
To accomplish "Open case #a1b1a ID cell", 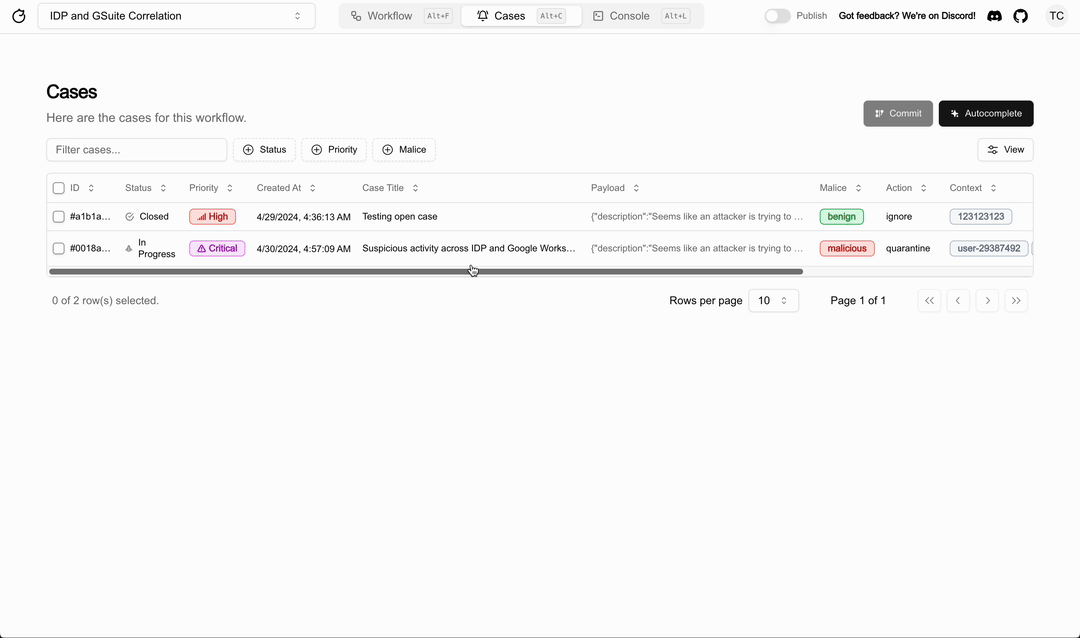I will tap(90, 216).
